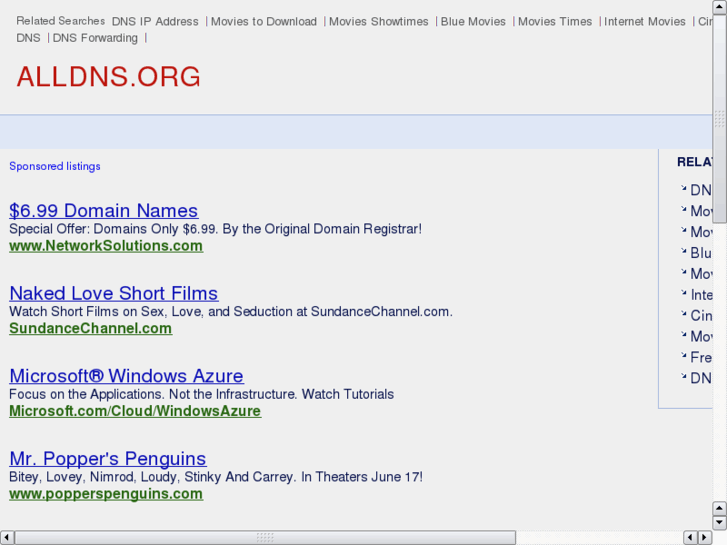The image size is (727, 545).
Task: Click the horizontal scrollbar right arrow at far right
Action: [705, 537]
